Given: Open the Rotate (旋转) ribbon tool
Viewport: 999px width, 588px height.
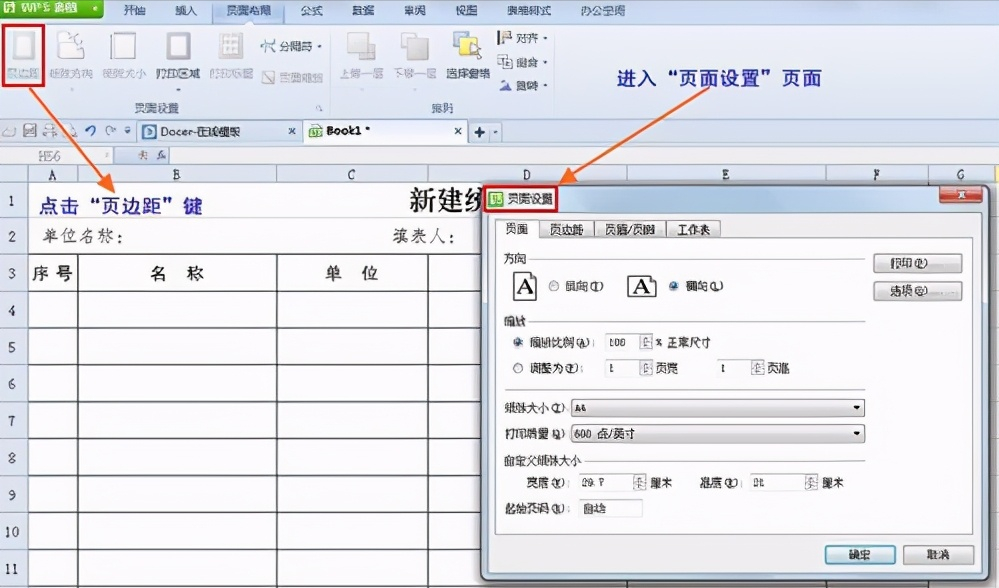Looking at the screenshot, I should pyautogui.click(x=522, y=85).
